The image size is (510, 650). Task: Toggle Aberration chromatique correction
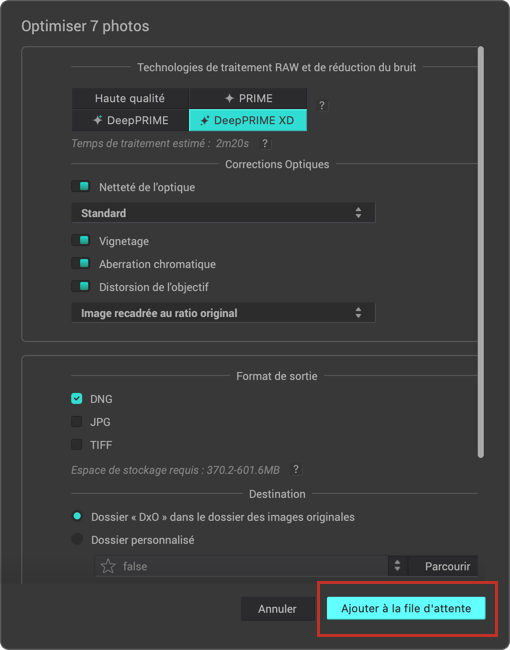81,263
